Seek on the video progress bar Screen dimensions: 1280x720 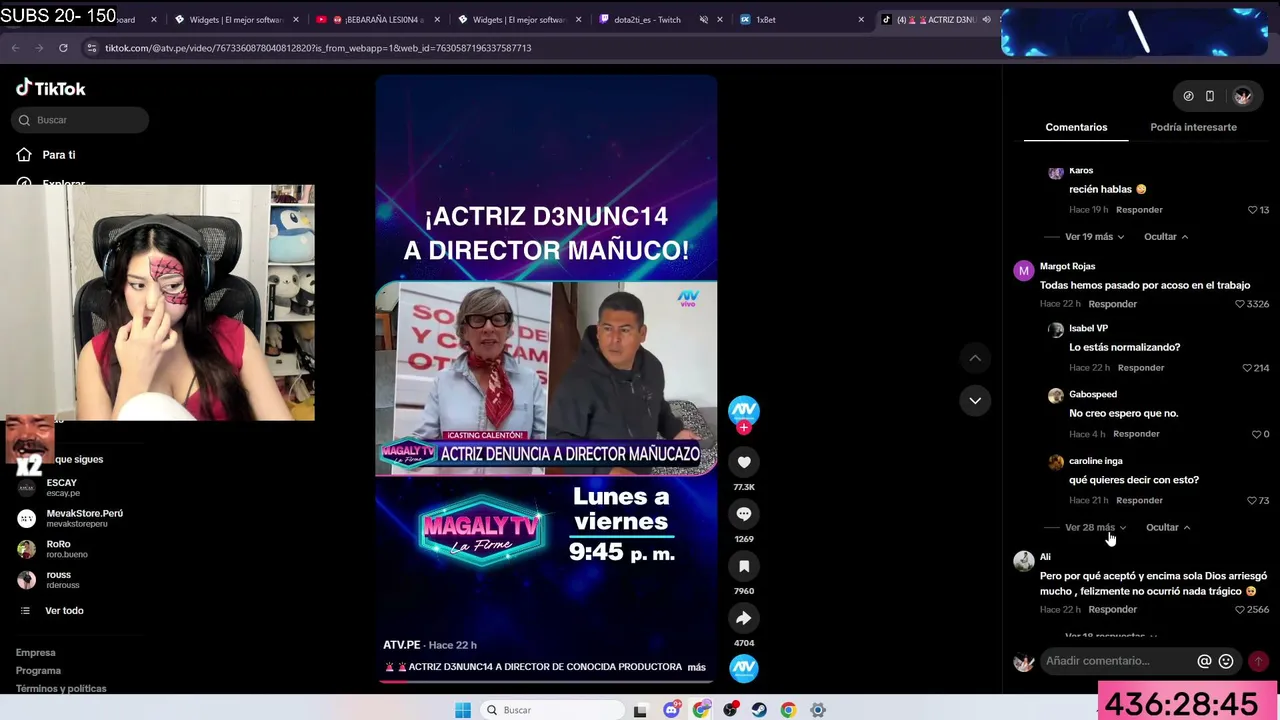click(x=546, y=683)
